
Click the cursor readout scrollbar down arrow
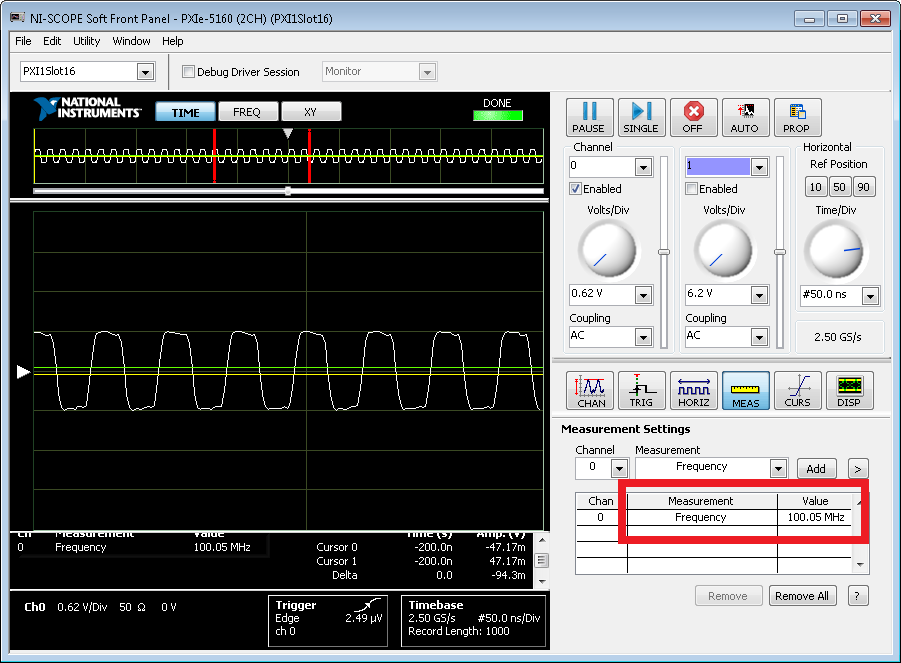541,581
